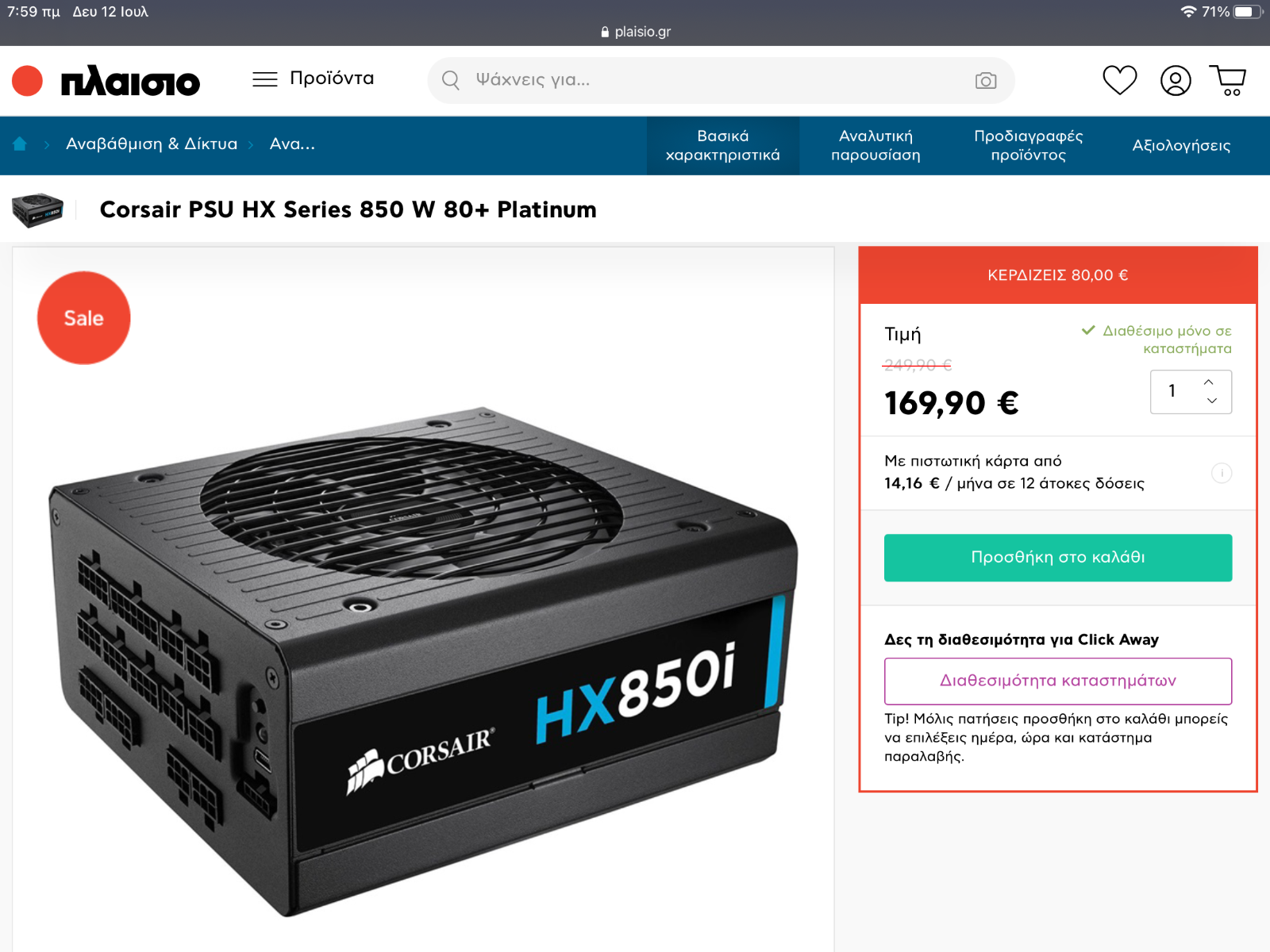Open Προδιαγραφές προϊόντος tab
The image size is (1270, 952).
pyautogui.click(x=1028, y=145)
